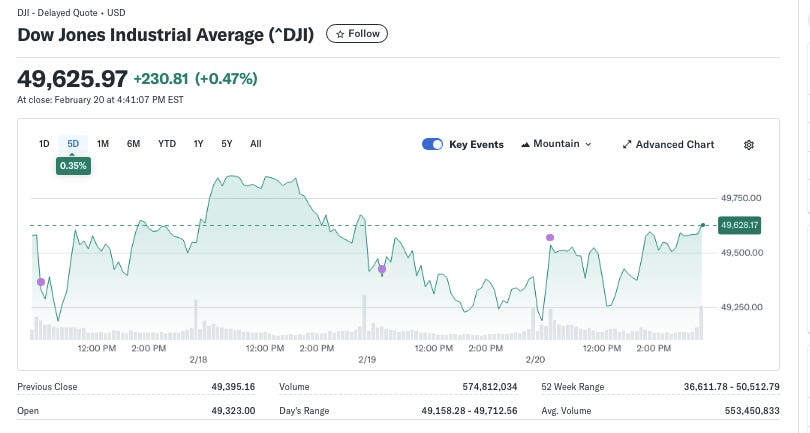Click the purple key event marker near 2/20
The image size is (810, 433).
point(550,238)
